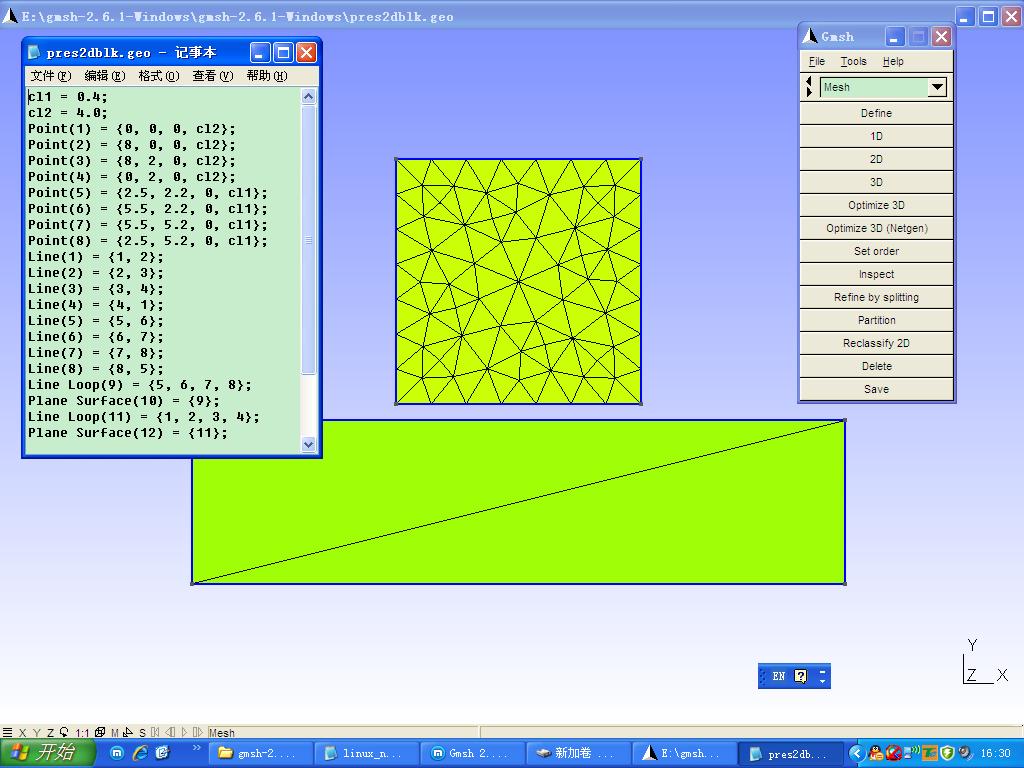Switch to gmsh-2 folder taskbar button

point(259,754)
